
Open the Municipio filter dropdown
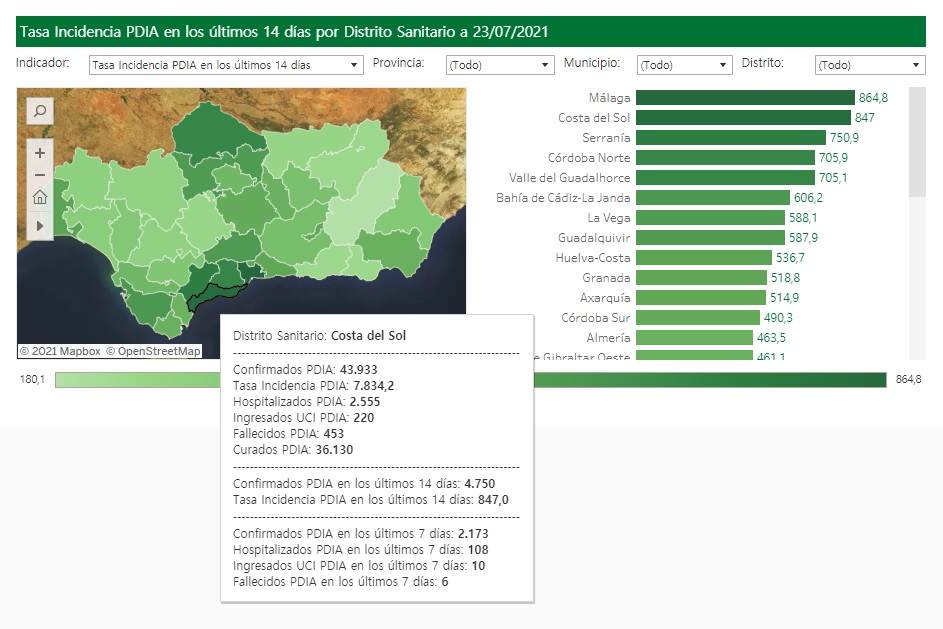tap(684, 65)
